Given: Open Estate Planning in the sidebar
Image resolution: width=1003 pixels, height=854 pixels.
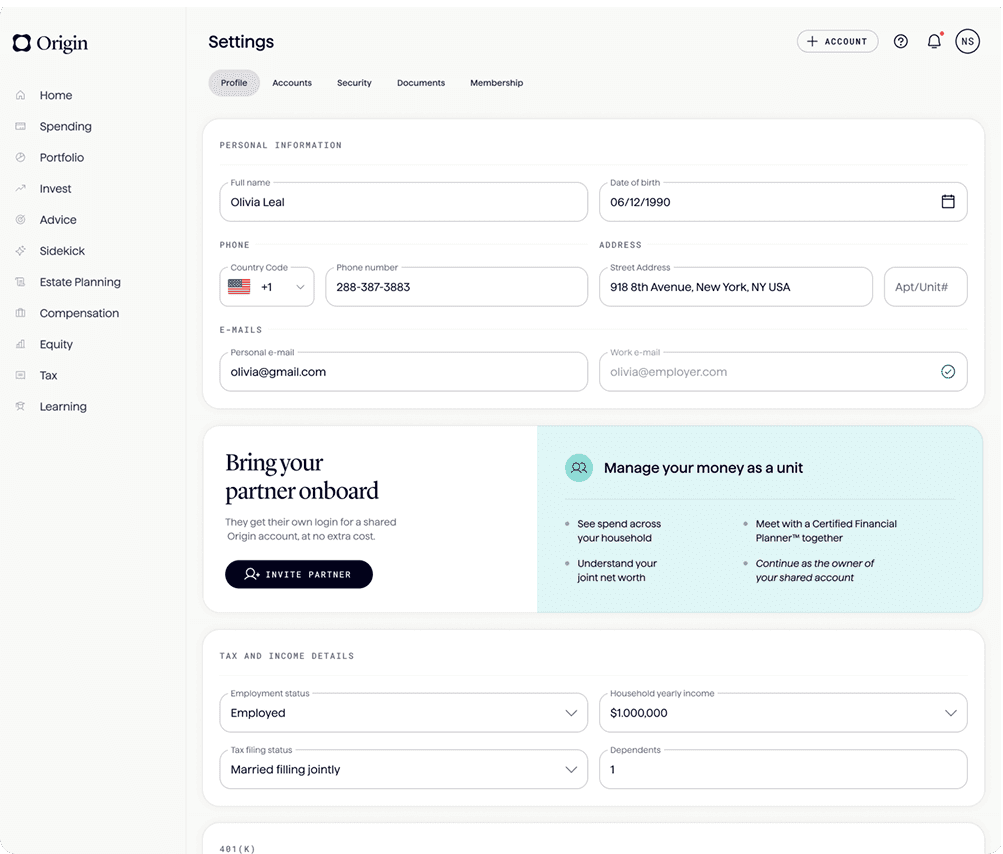Looking at the screenshot, I should coord(80,282).
